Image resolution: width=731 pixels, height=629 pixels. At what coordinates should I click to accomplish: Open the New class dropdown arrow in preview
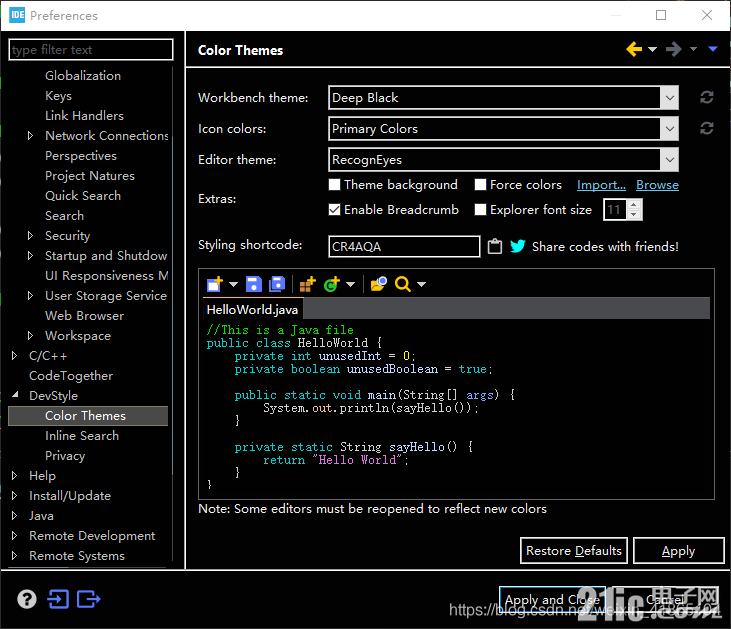(x=351, y=284)
